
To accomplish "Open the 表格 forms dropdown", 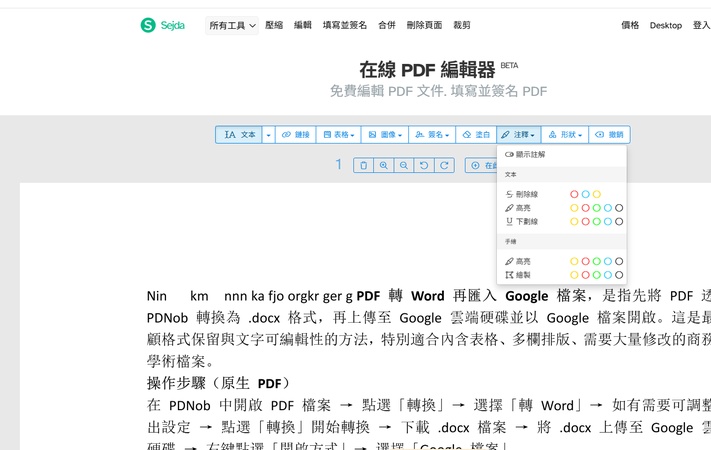I will pyautogui.click(x=339, y=135).
